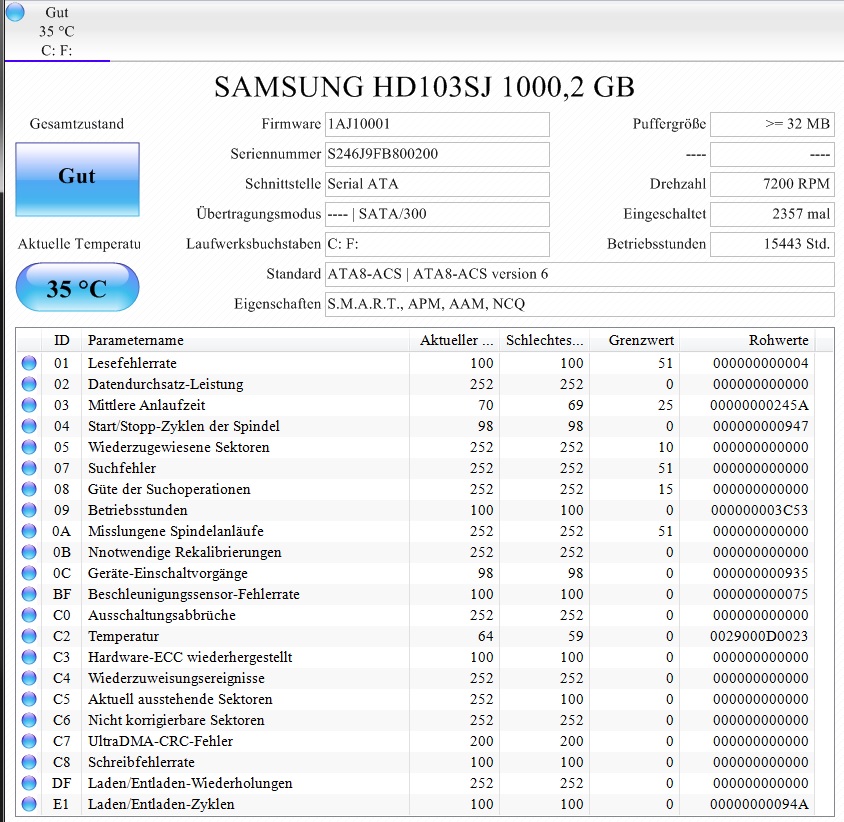Viewport: 844px width, 822px height.
Task: Click the Grenzwert column header
Action: pos(634,340)
